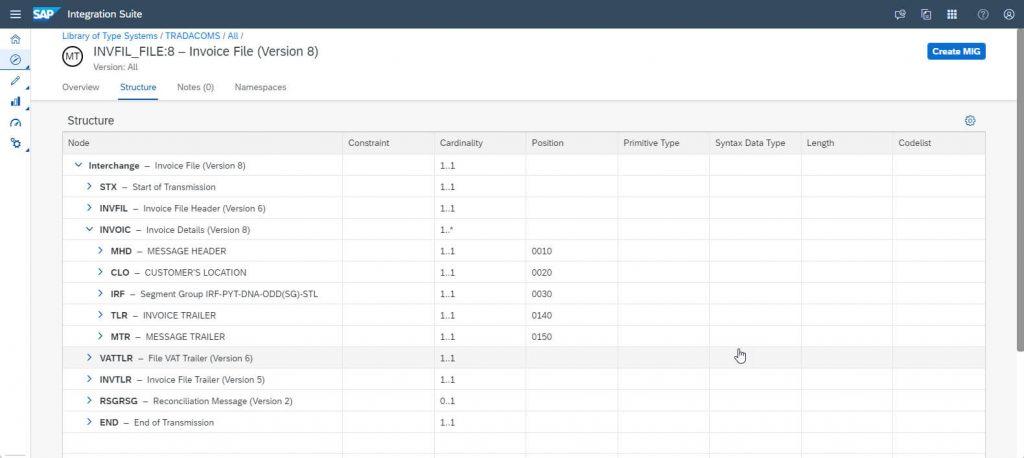Screen dimensions: 1024x458
Task: Click the Syntax Data Type column header
Action: pyautogui.click(x=755, y=143)
